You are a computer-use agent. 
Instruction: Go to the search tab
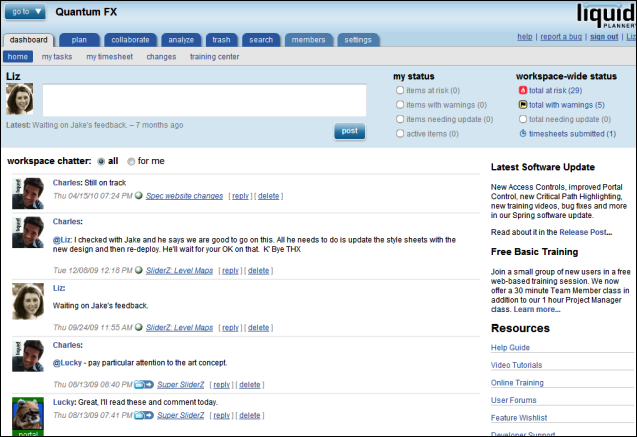tap(261, 40)
